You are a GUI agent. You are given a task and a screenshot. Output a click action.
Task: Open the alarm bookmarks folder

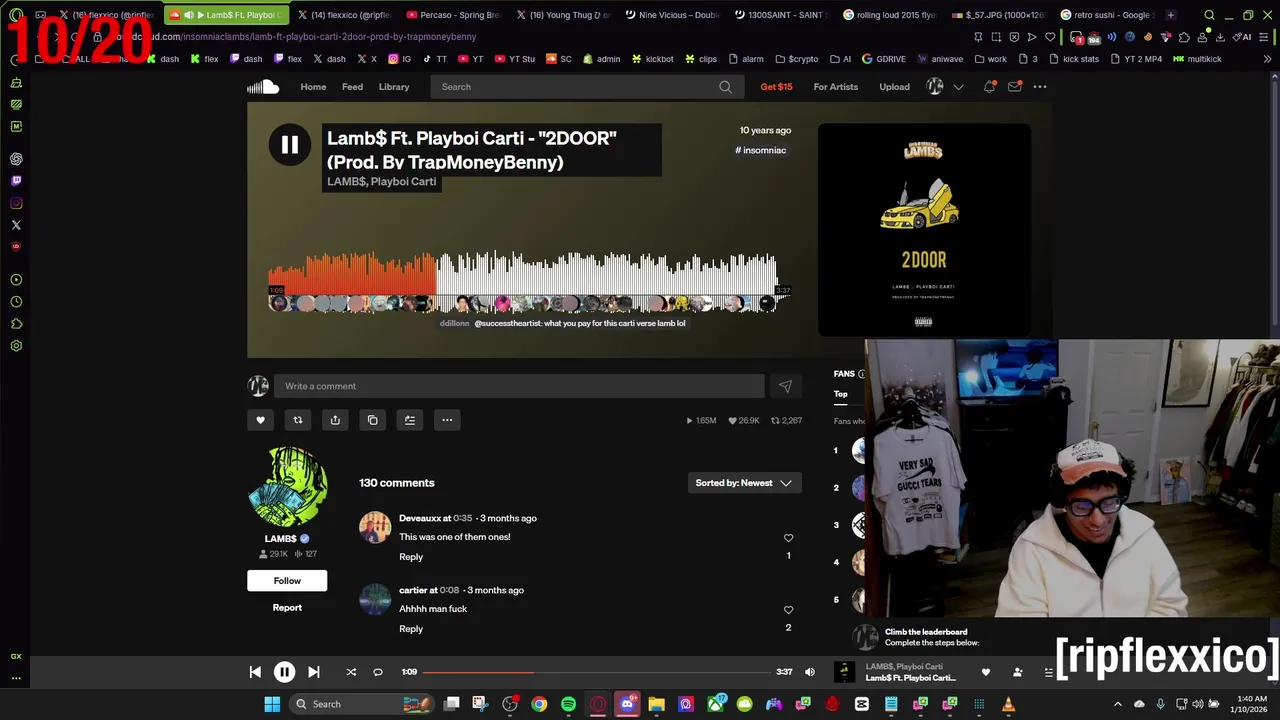click(x=746, y=59)
